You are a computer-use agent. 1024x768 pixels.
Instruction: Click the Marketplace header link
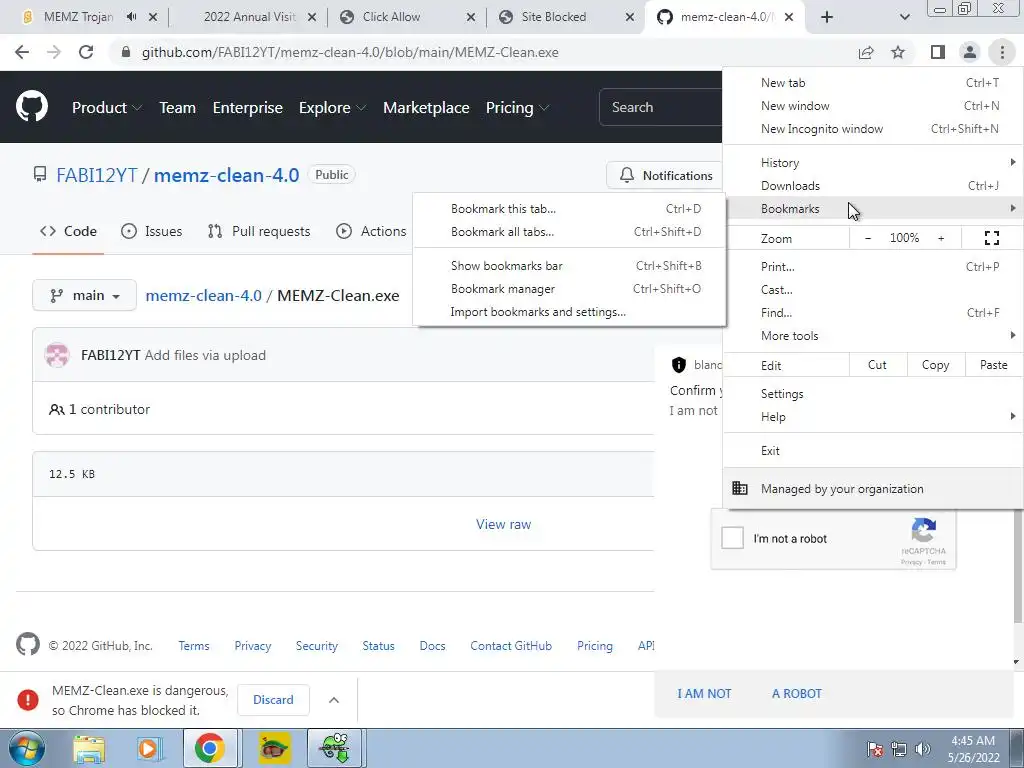[426, 108]
